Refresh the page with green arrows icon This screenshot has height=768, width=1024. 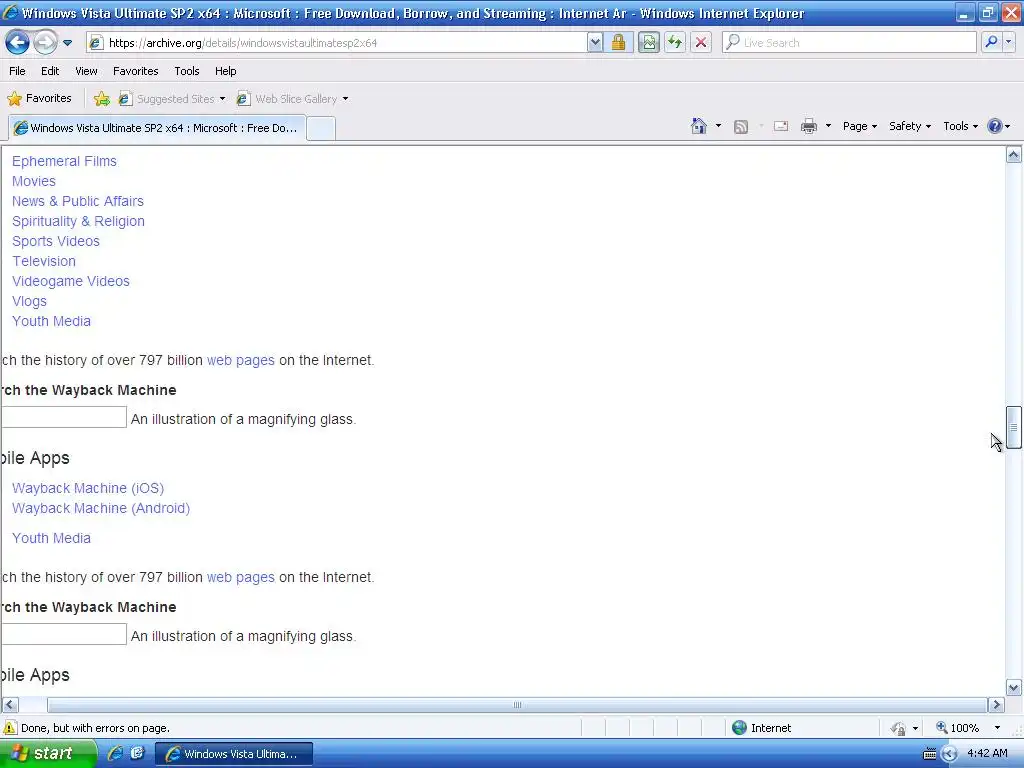[x=675, y=43]
